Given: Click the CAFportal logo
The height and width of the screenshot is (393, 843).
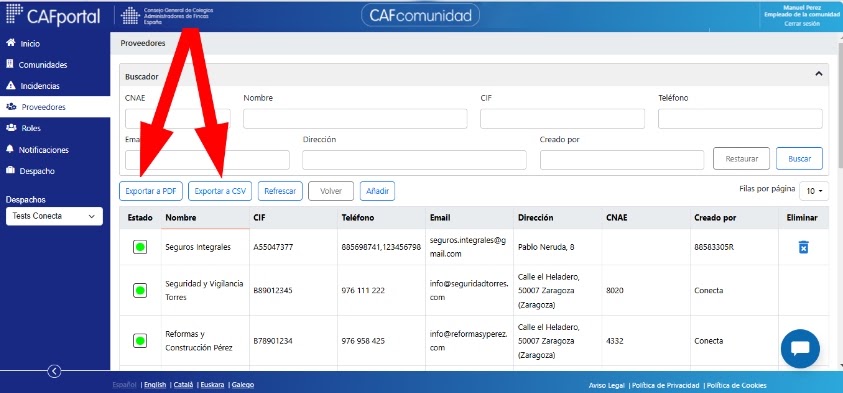Looking at the screenshot, I should tap(53, 16).
